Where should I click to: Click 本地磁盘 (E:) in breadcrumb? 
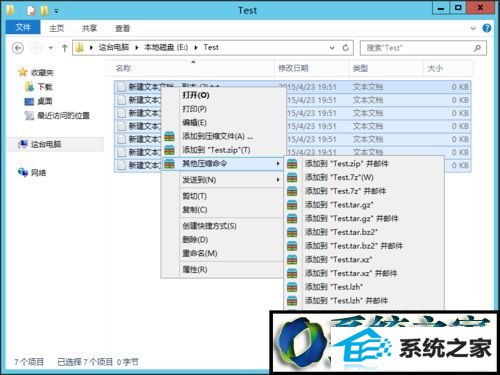click(166, 48)
